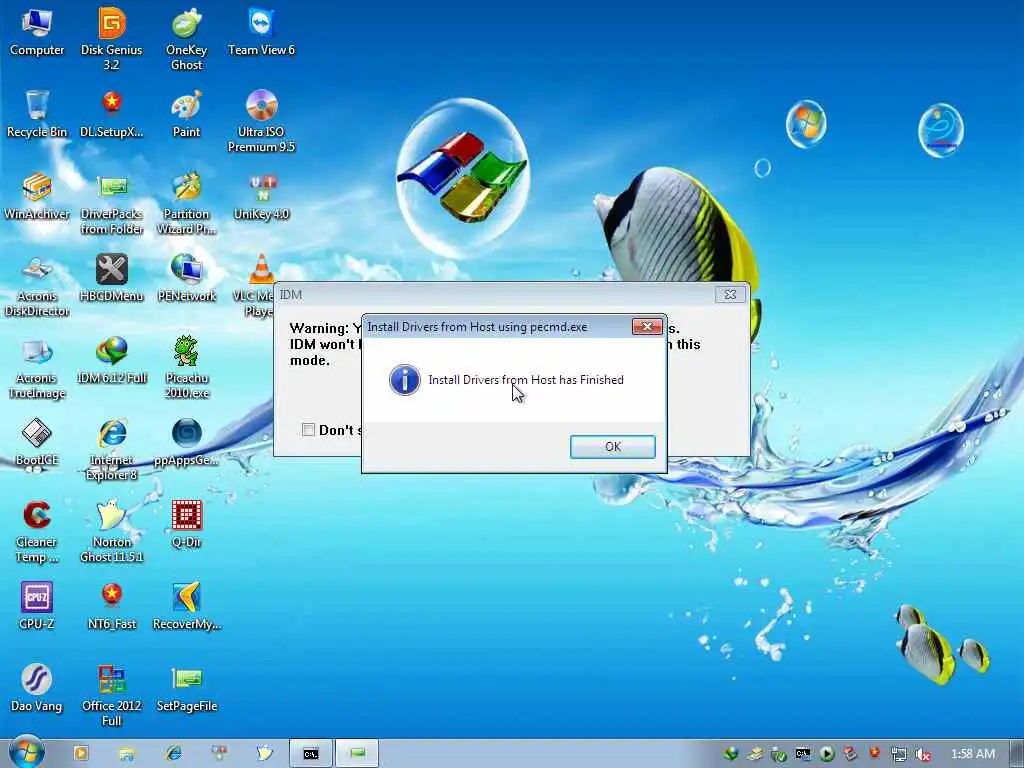1024x768 pixels.
Task: Select Ultra ISO Premium 9.5 icon
Action: point(261,121)
